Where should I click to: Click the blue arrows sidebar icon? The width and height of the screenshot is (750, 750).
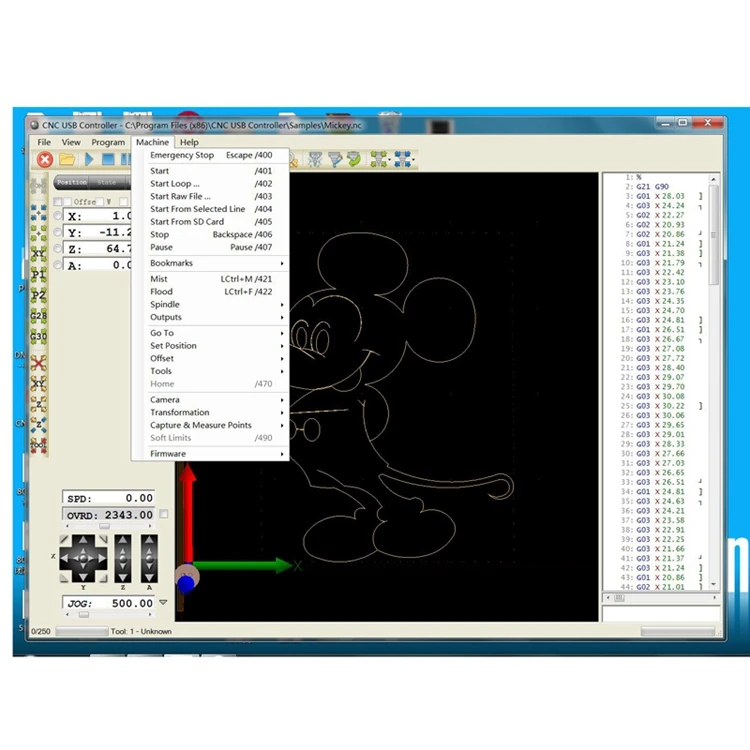[x=39, y=212]
